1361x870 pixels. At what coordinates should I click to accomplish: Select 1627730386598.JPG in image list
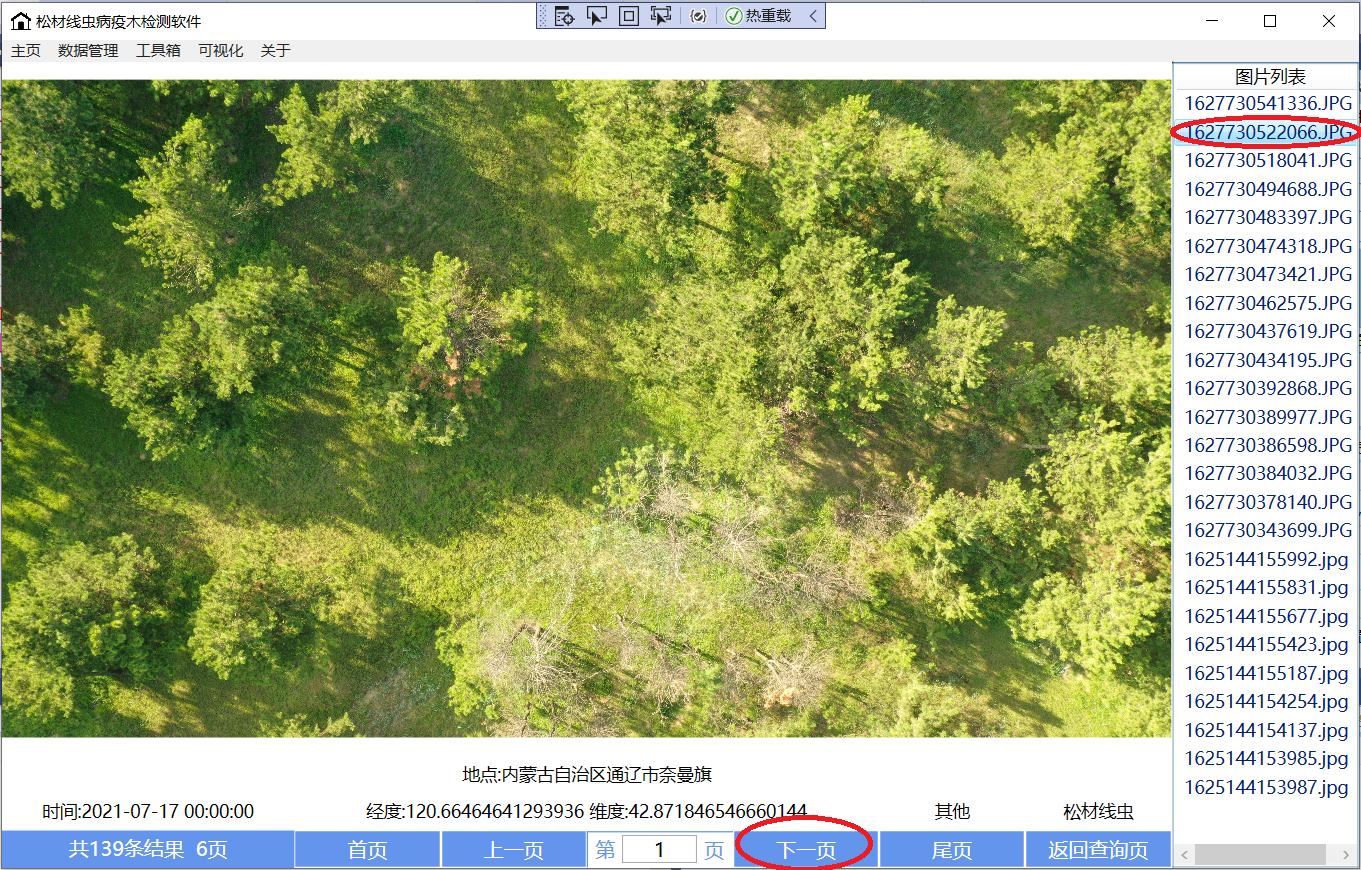(x=1267, y=445)
